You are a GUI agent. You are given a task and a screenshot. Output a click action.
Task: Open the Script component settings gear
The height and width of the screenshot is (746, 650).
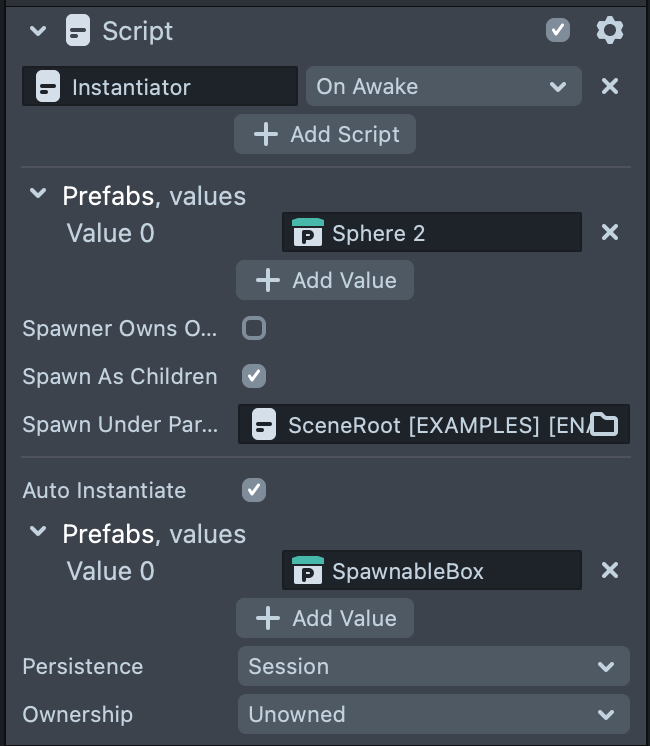click(x=609, y=31)
